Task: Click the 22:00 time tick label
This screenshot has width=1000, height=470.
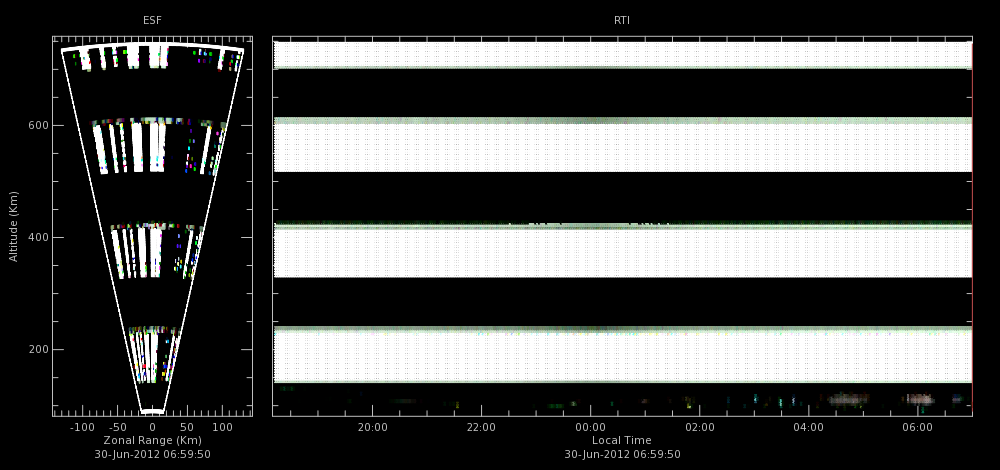Action: click(x=481, y=427)
